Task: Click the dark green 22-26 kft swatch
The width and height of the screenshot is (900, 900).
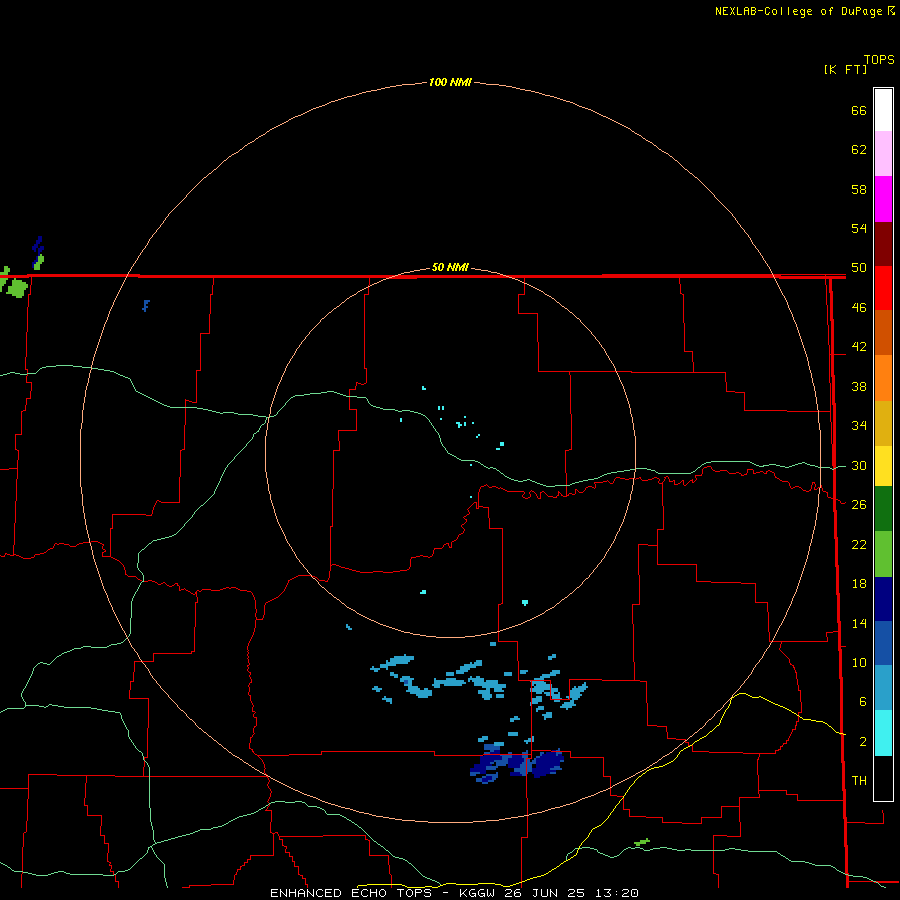Action: click(x=883, y=509)
